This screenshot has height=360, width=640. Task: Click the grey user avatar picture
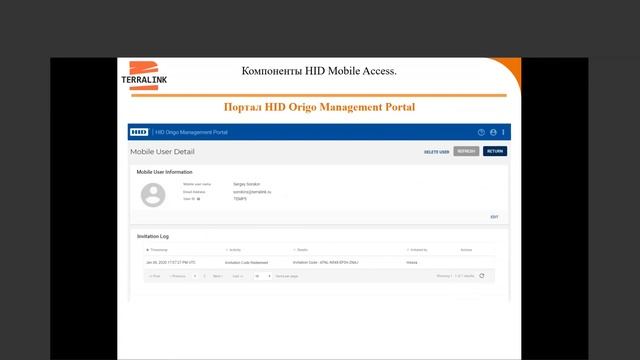(153, 195)
